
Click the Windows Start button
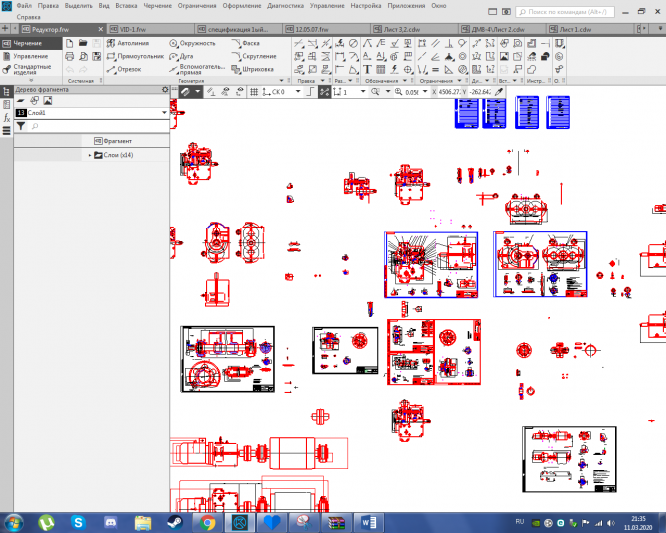14,522
